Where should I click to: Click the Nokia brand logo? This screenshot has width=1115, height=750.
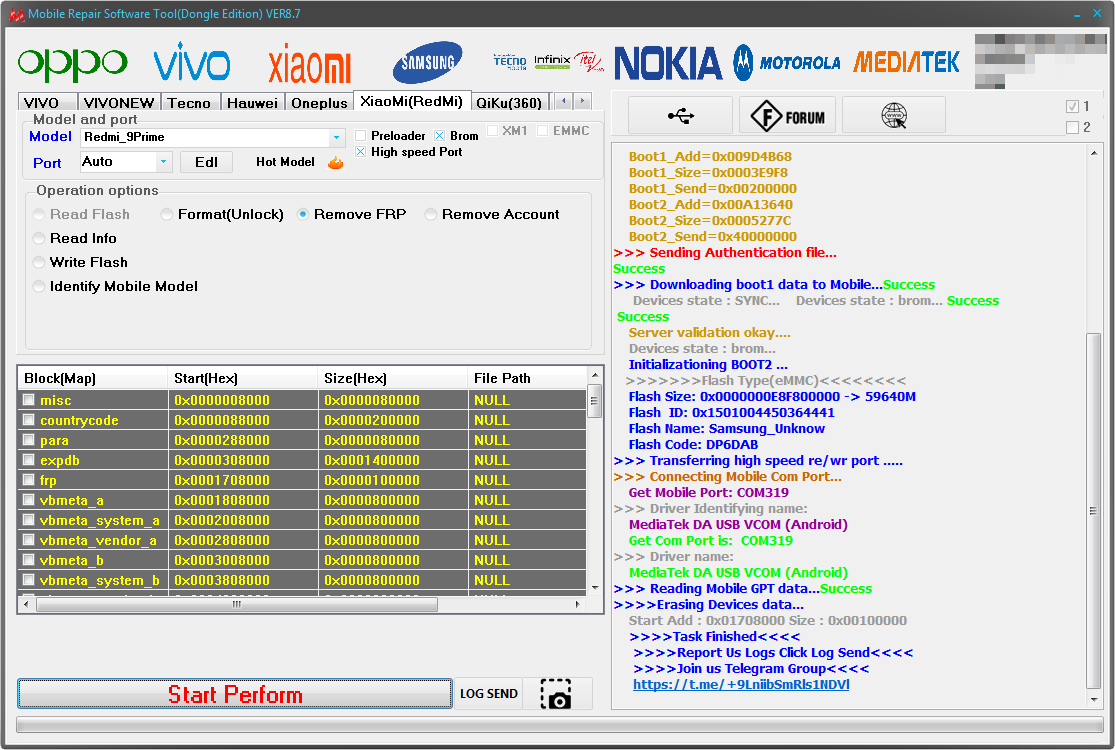coord(668,63)
